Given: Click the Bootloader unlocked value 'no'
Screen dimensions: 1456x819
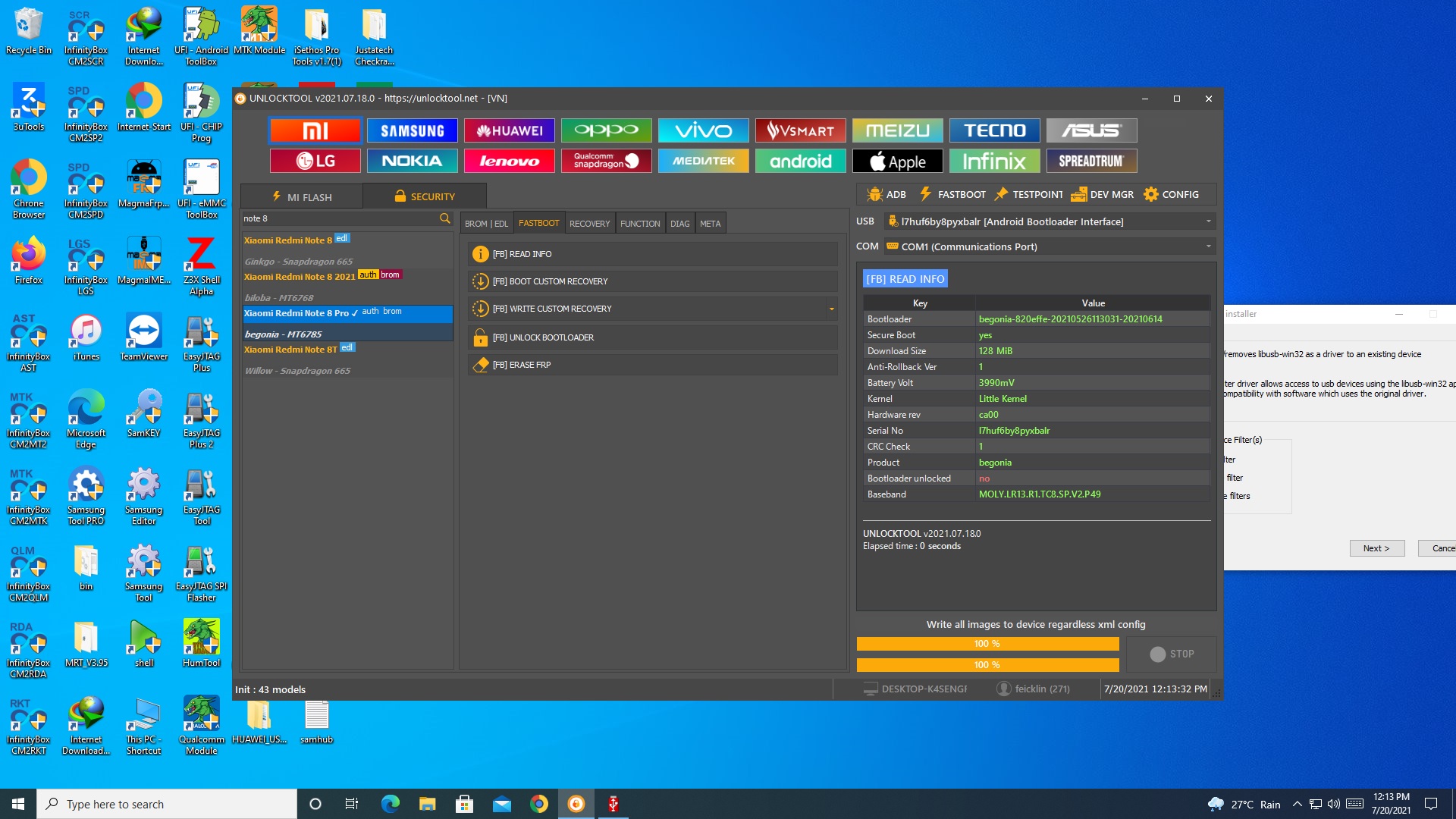Looking at the screenshot, I should pos(984,479).
